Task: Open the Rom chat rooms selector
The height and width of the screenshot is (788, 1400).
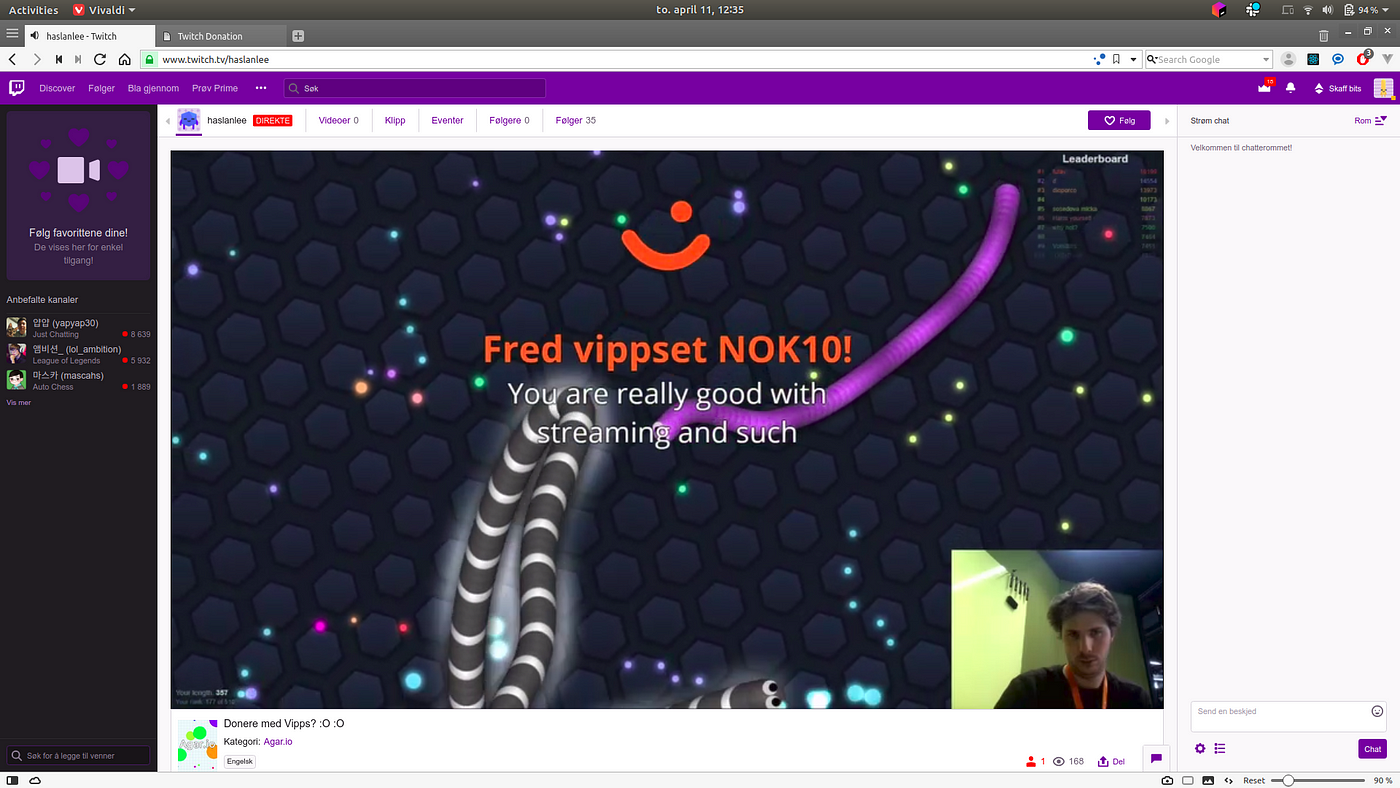Action: tap(1370, 120)
